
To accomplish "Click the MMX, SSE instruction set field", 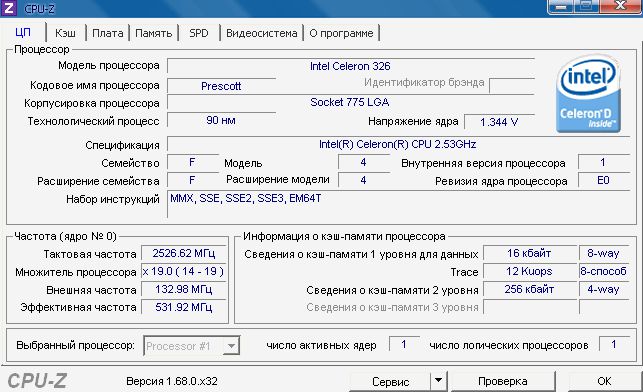I will 398,204.
